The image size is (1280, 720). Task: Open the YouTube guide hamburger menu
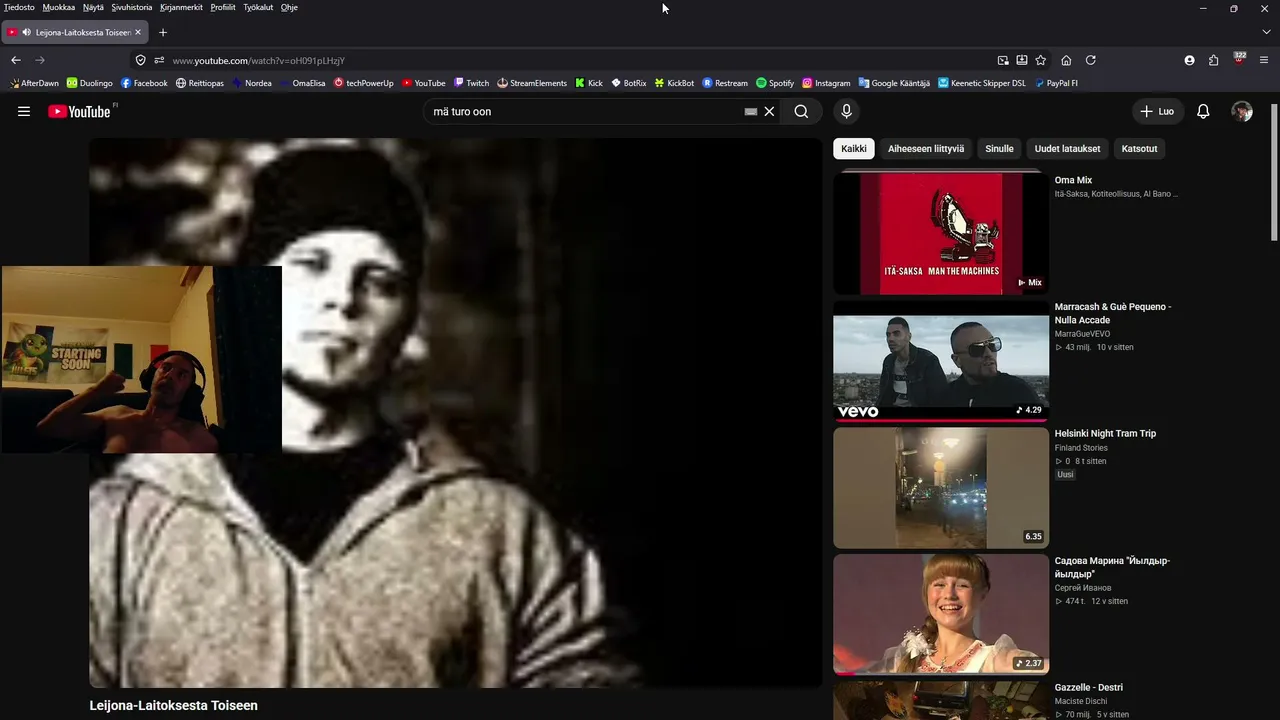(24, 111)
